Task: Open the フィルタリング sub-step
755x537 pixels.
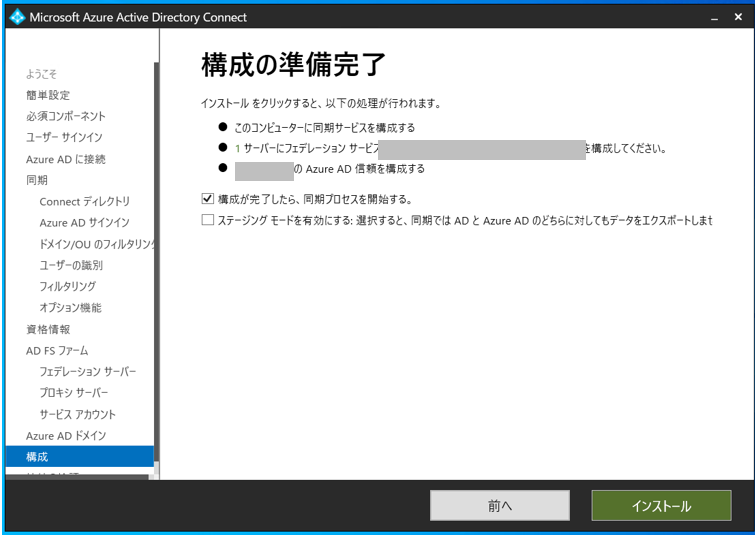Action: (x=67, y=286)
